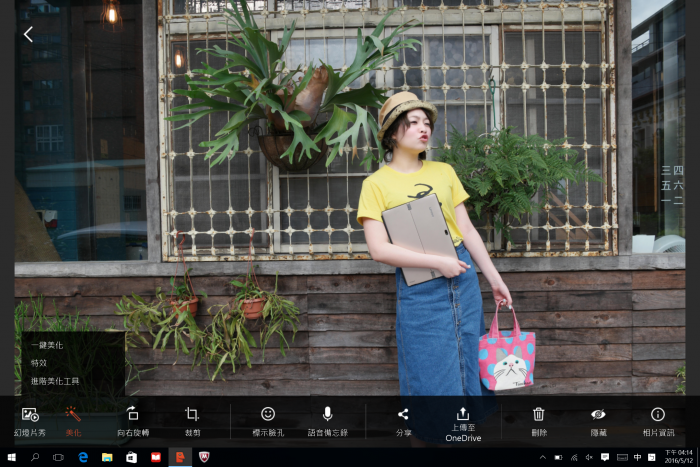700x467 pixels.
Task: Add a voice memo (語音備忘錄)
Action: (327, 420)
